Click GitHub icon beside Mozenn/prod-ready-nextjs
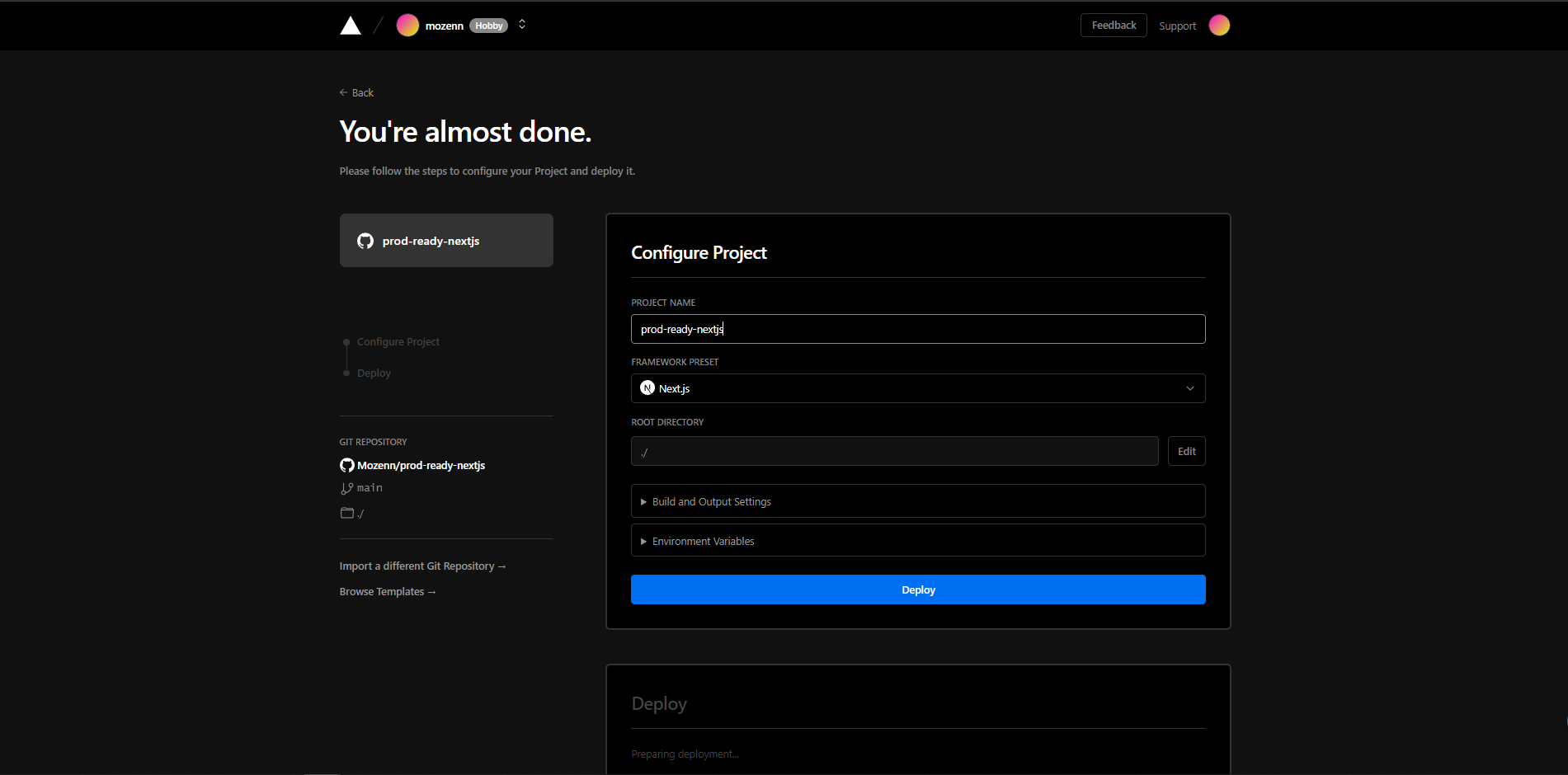 coord(347,465)
